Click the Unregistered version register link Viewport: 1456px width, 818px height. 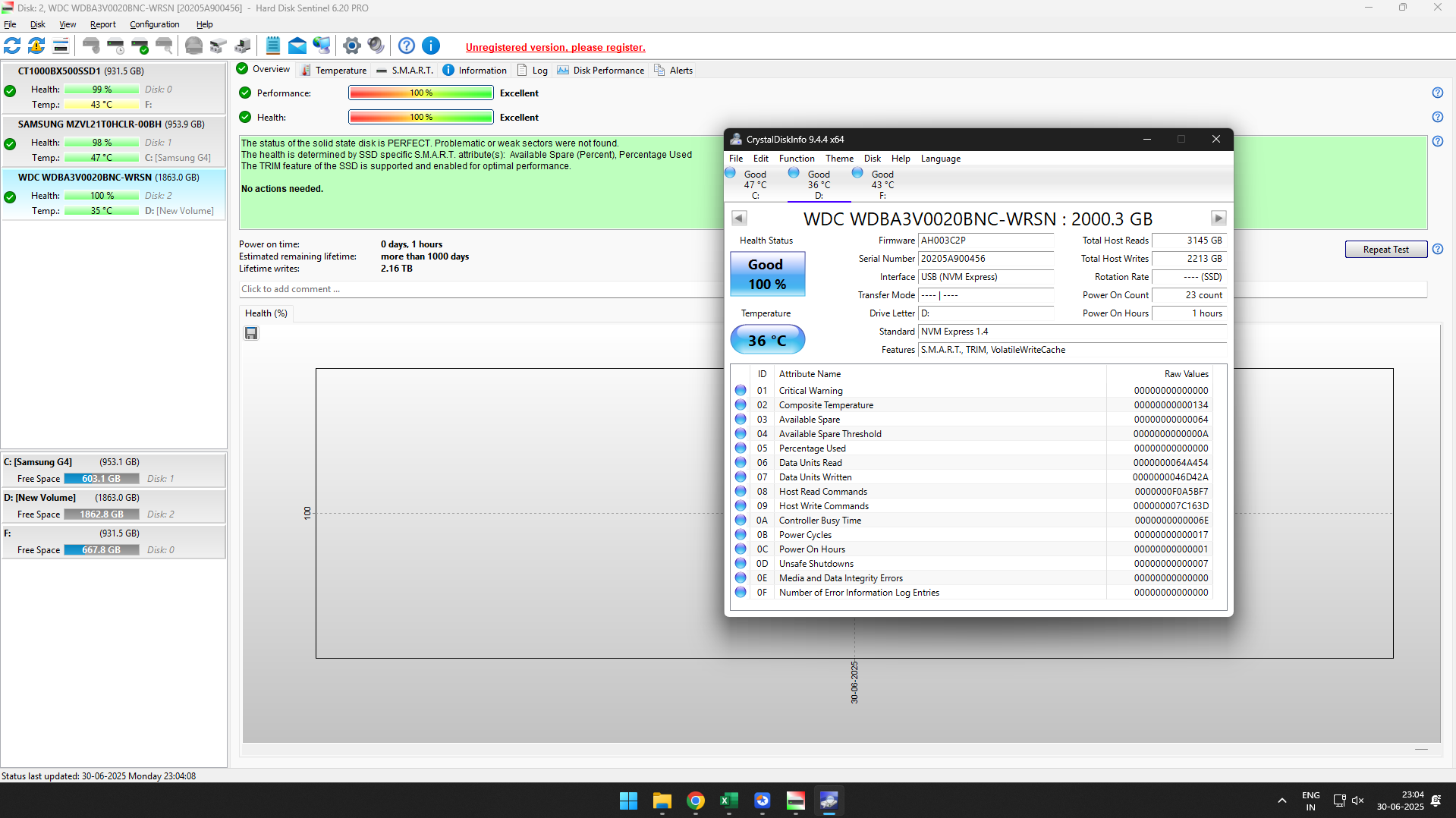[x=555, y=47]
